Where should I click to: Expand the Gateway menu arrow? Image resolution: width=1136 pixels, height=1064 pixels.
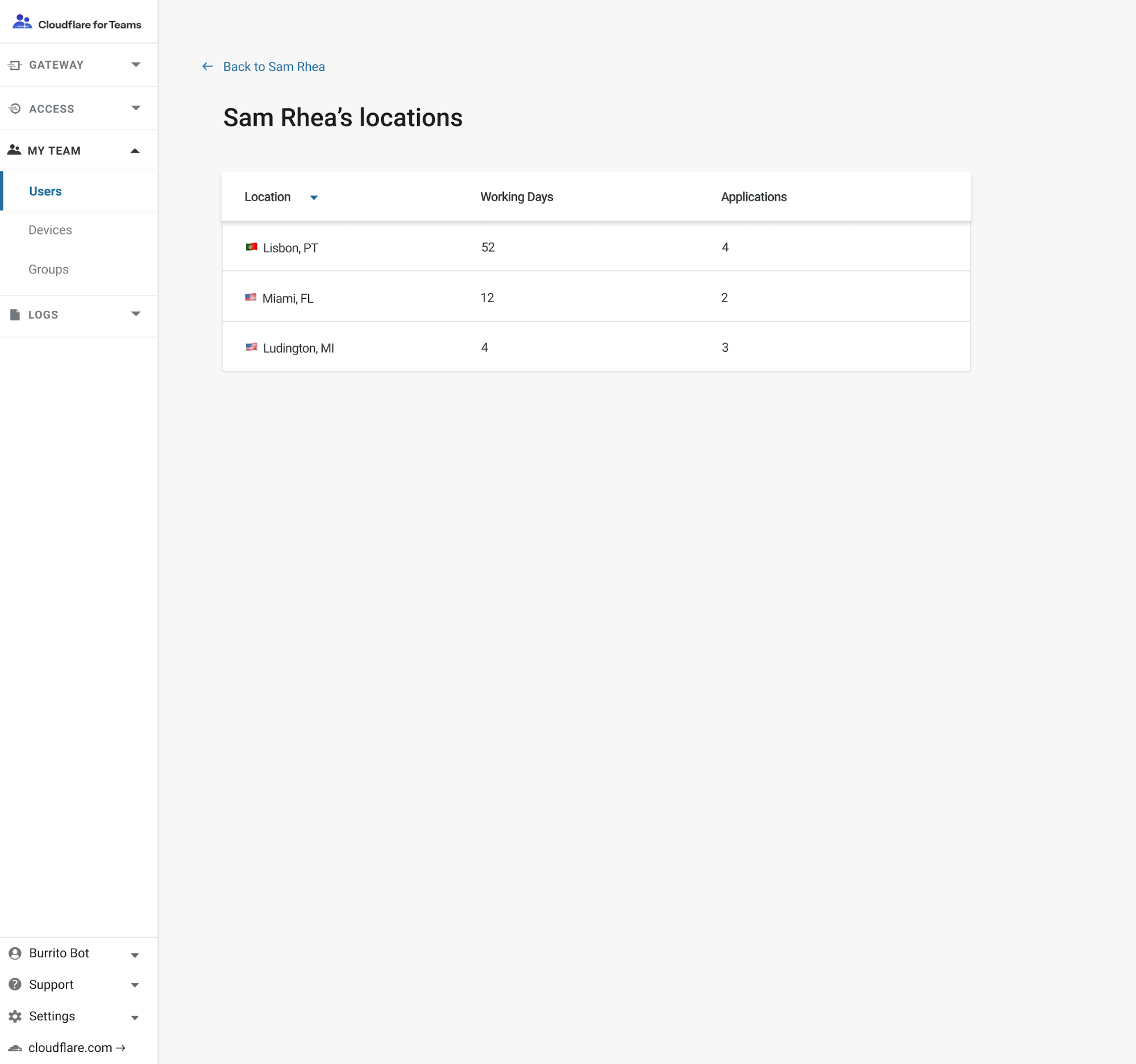click(136, 65)
